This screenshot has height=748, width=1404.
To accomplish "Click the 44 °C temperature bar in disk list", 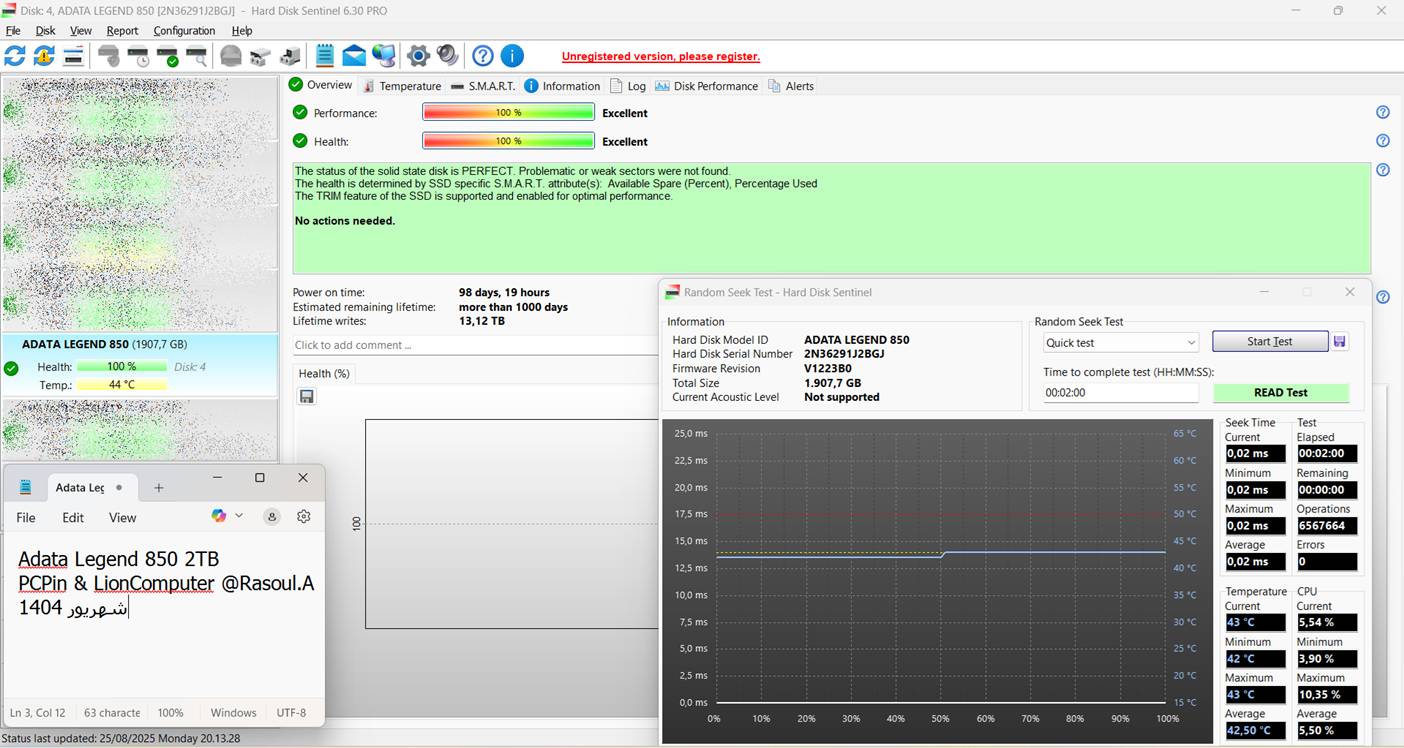I will pyautogui.click(x=122, y=385).
